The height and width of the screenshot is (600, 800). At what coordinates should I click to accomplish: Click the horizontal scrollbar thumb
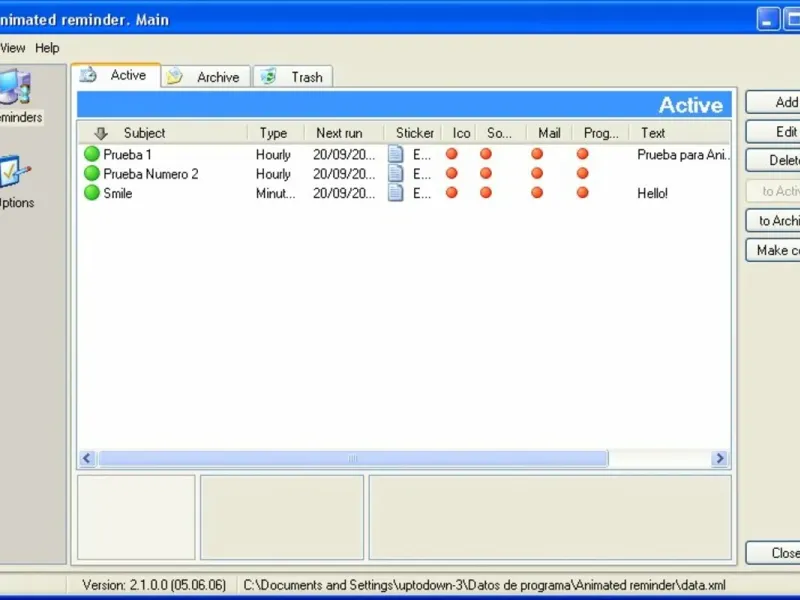click(x=352, y=459)
